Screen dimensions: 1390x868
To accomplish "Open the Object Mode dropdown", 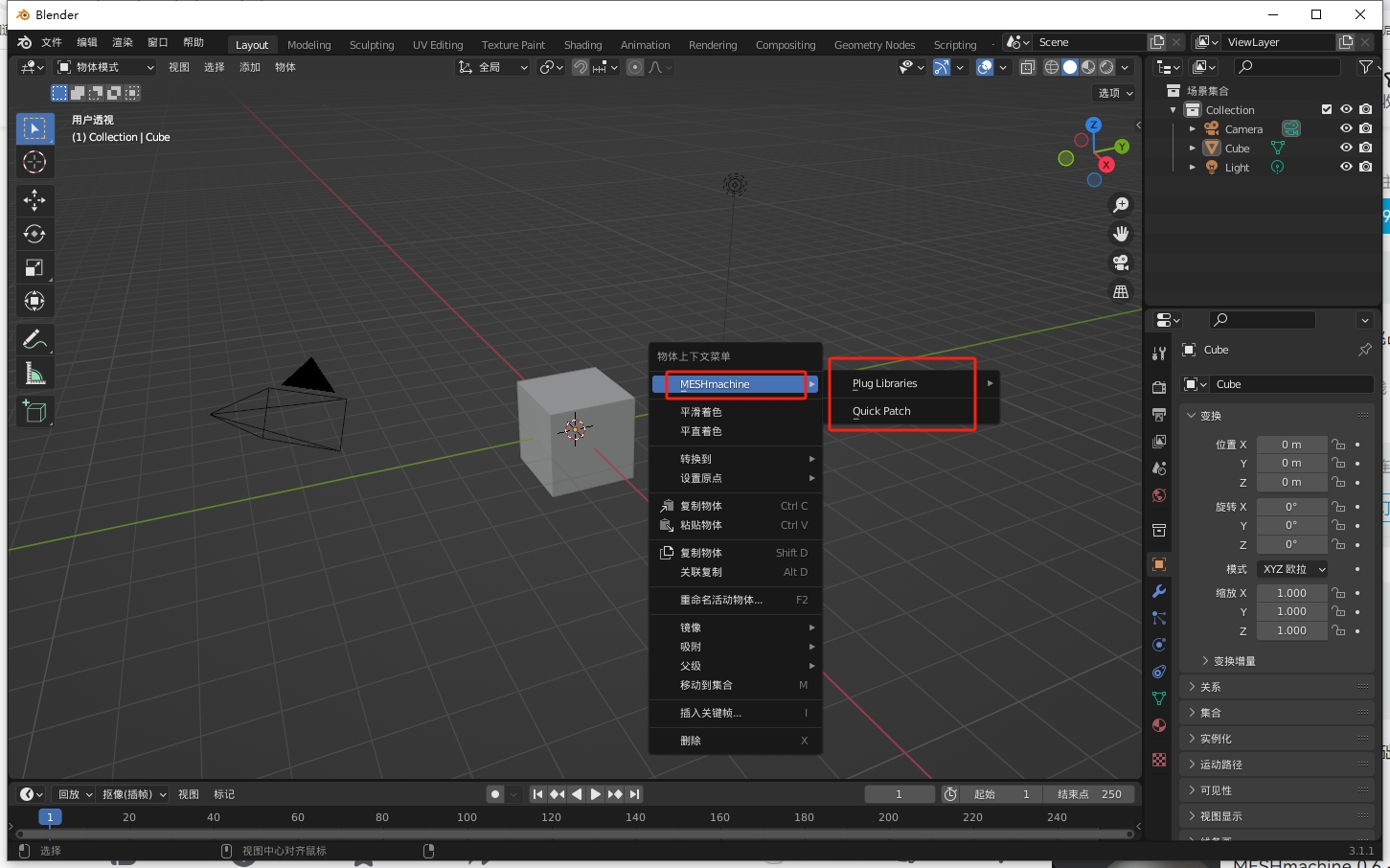I will (x=104, y=67).
